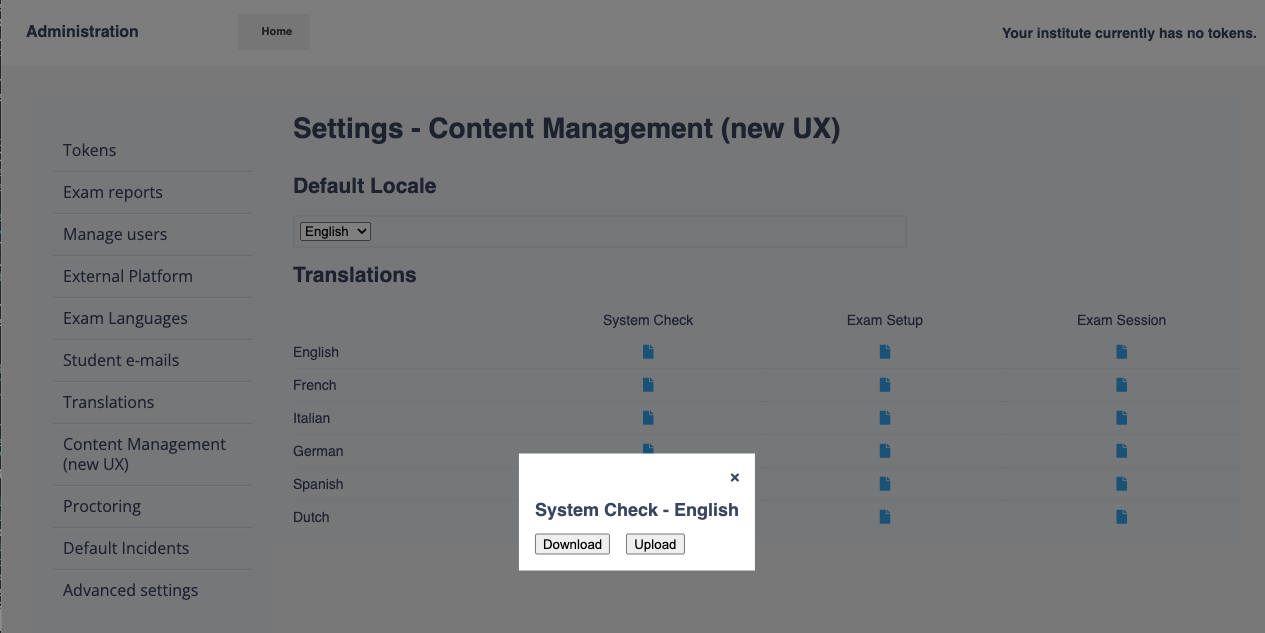The image size is (1265, 633).
Task: Open System Check file icon for Italian
Action: pos(648,418)
